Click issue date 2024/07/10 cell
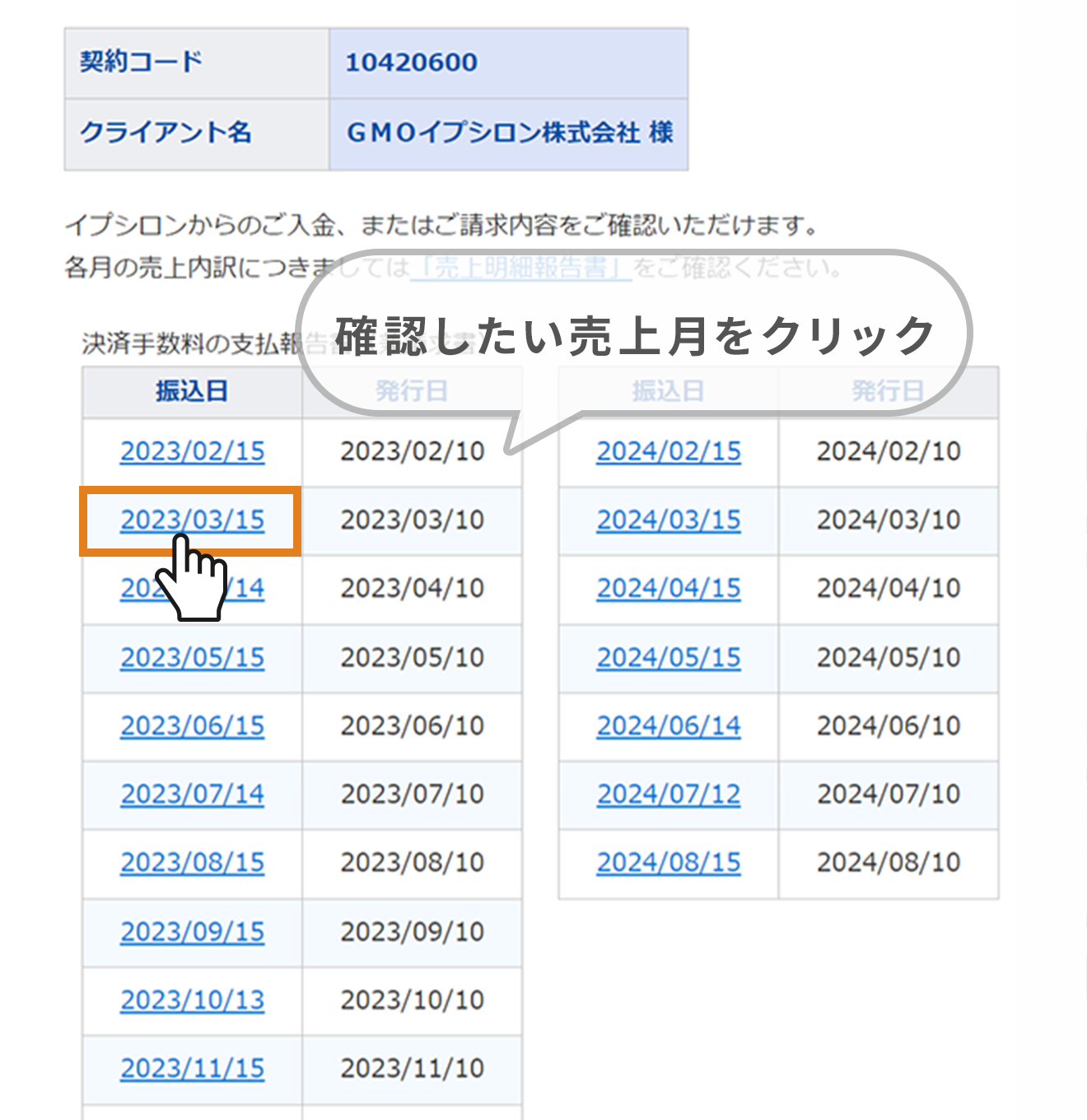The image size is (1087, 1120). pos(889,794)
